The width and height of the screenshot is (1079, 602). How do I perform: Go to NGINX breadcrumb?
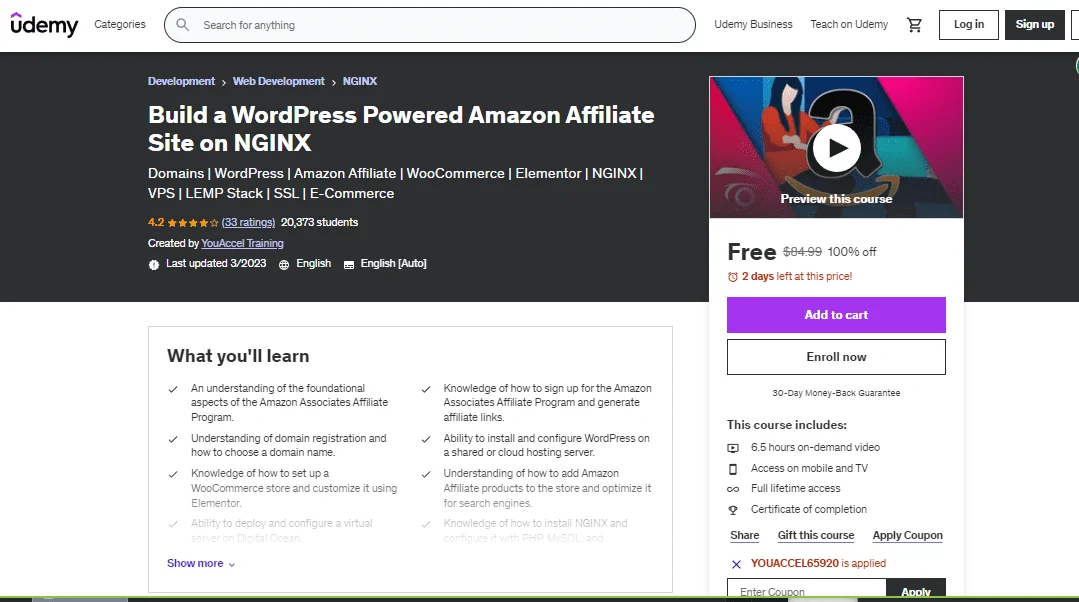(x=359, y=81)
